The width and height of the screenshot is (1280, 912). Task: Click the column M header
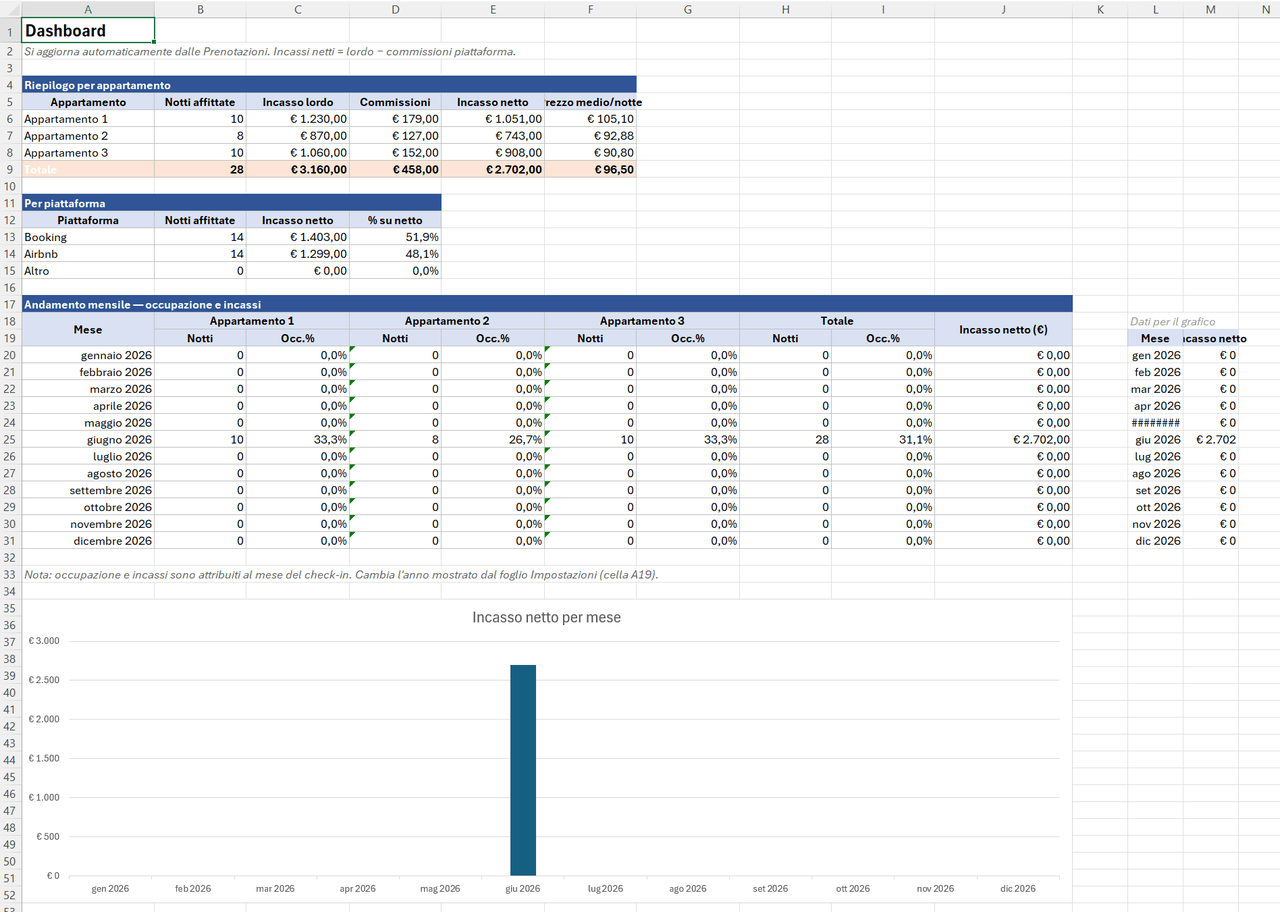[x=1211, y=9]
